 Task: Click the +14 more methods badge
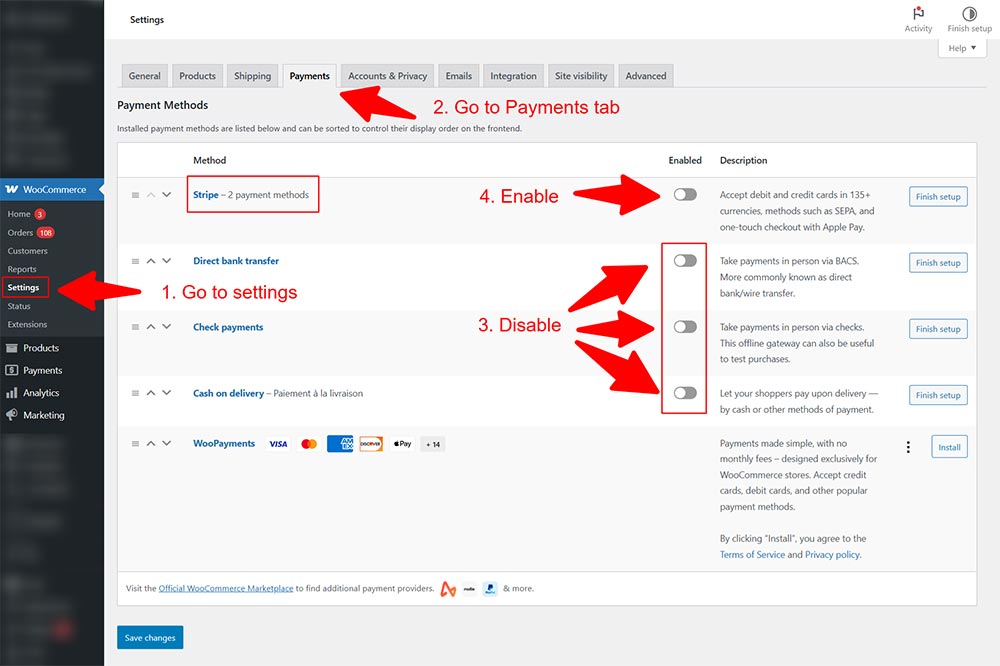tap(433, 444)
